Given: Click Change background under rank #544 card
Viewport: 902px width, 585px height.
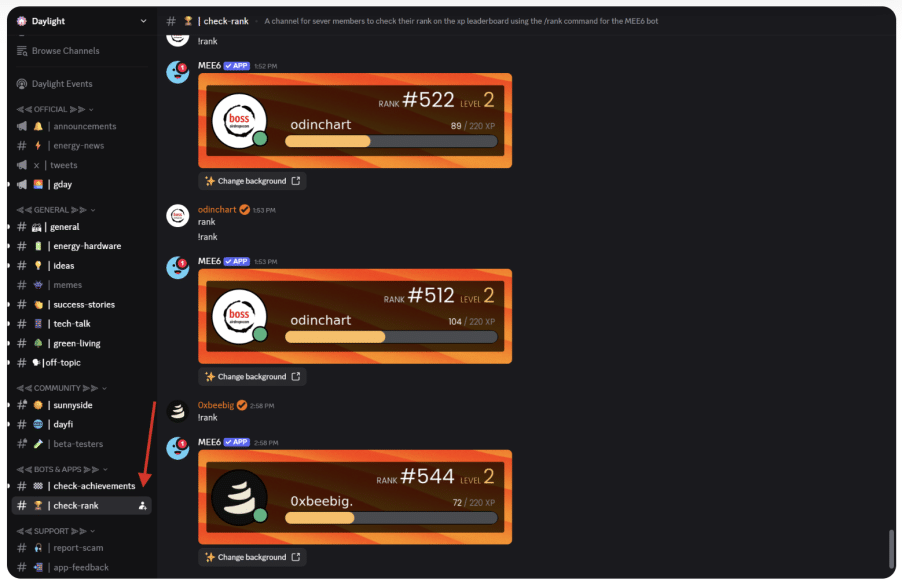Looking at the screenshot, I should tap(252, 557).
